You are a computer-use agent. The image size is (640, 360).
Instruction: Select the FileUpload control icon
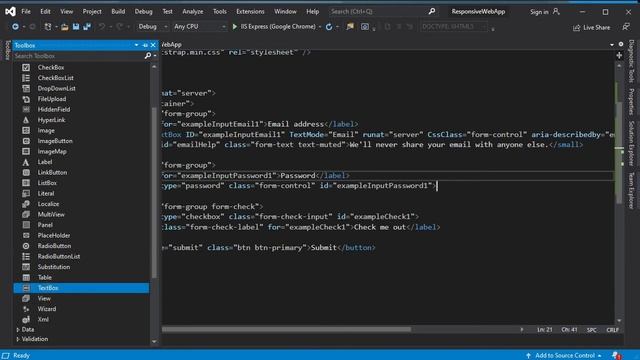pyautogui.click(x=26, y=99)
